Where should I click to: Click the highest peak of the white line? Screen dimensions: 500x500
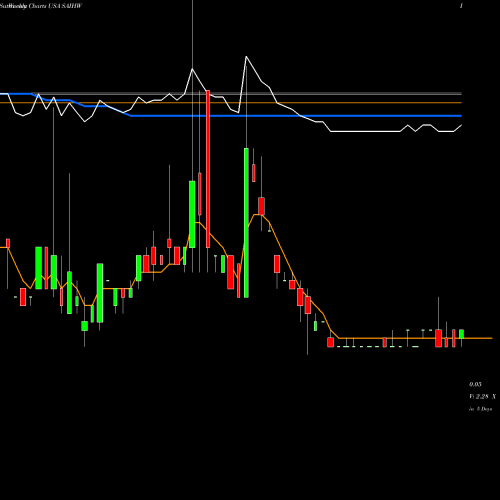[x=246, y=57]
